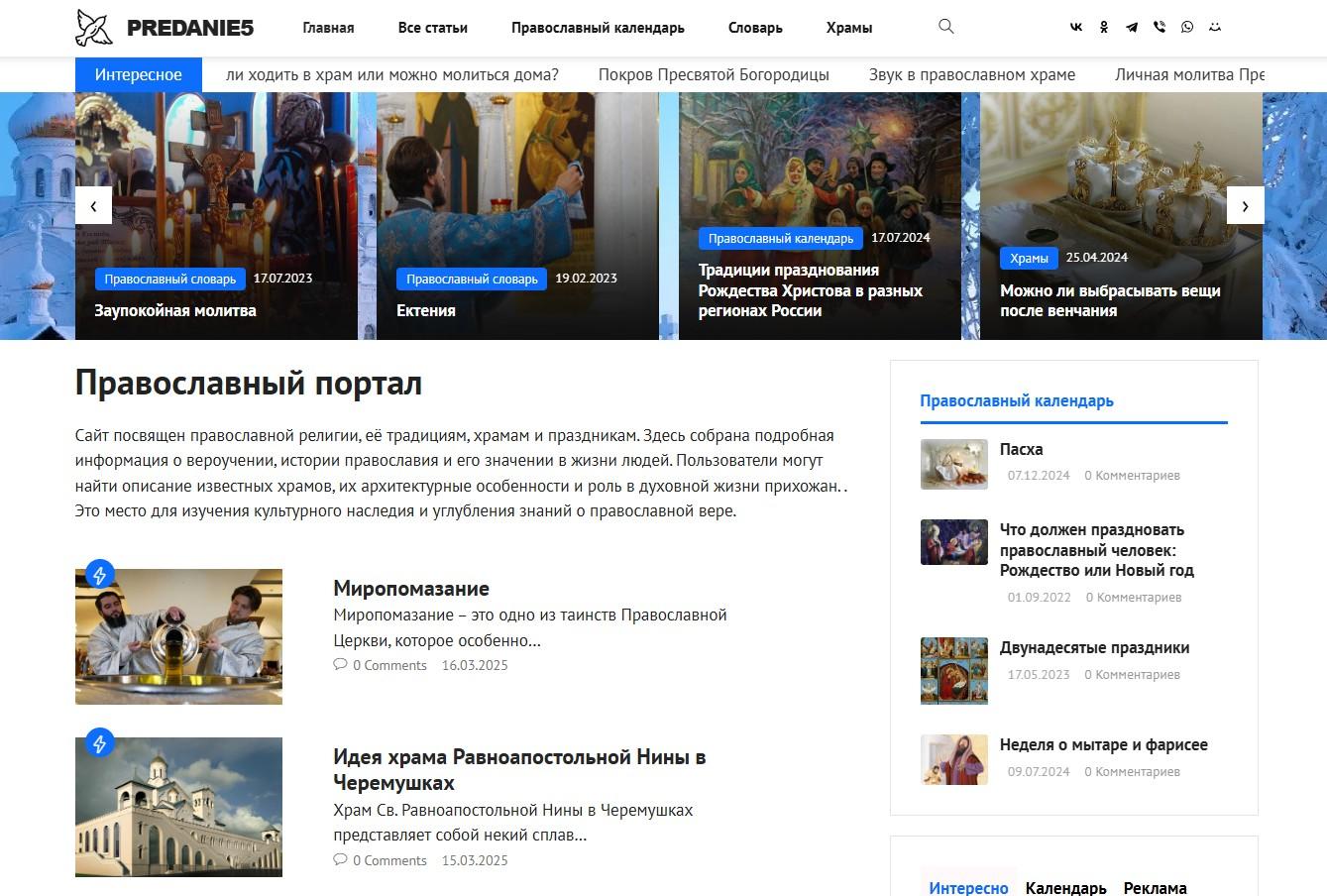This screenshot has width=1327, height=896.
Task: Click the Храмы tag on wedding slide
Action: (1029, 258)
